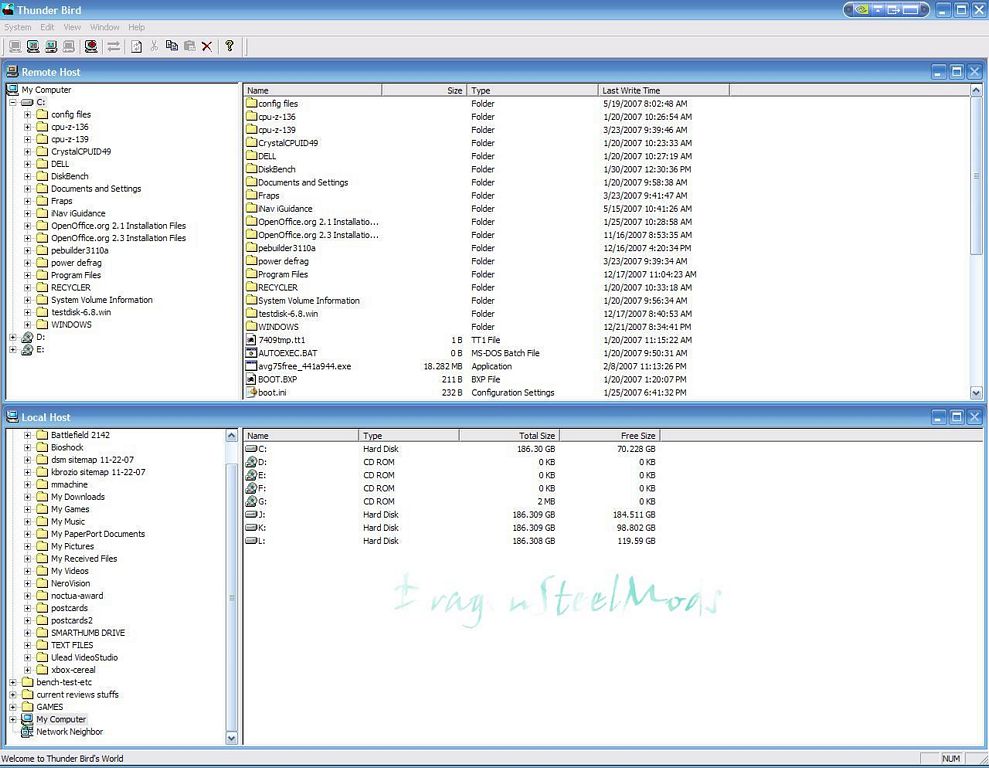This screenshot has height=768, width=989.
Task: Open the Window menu
Action: point(105,27)
